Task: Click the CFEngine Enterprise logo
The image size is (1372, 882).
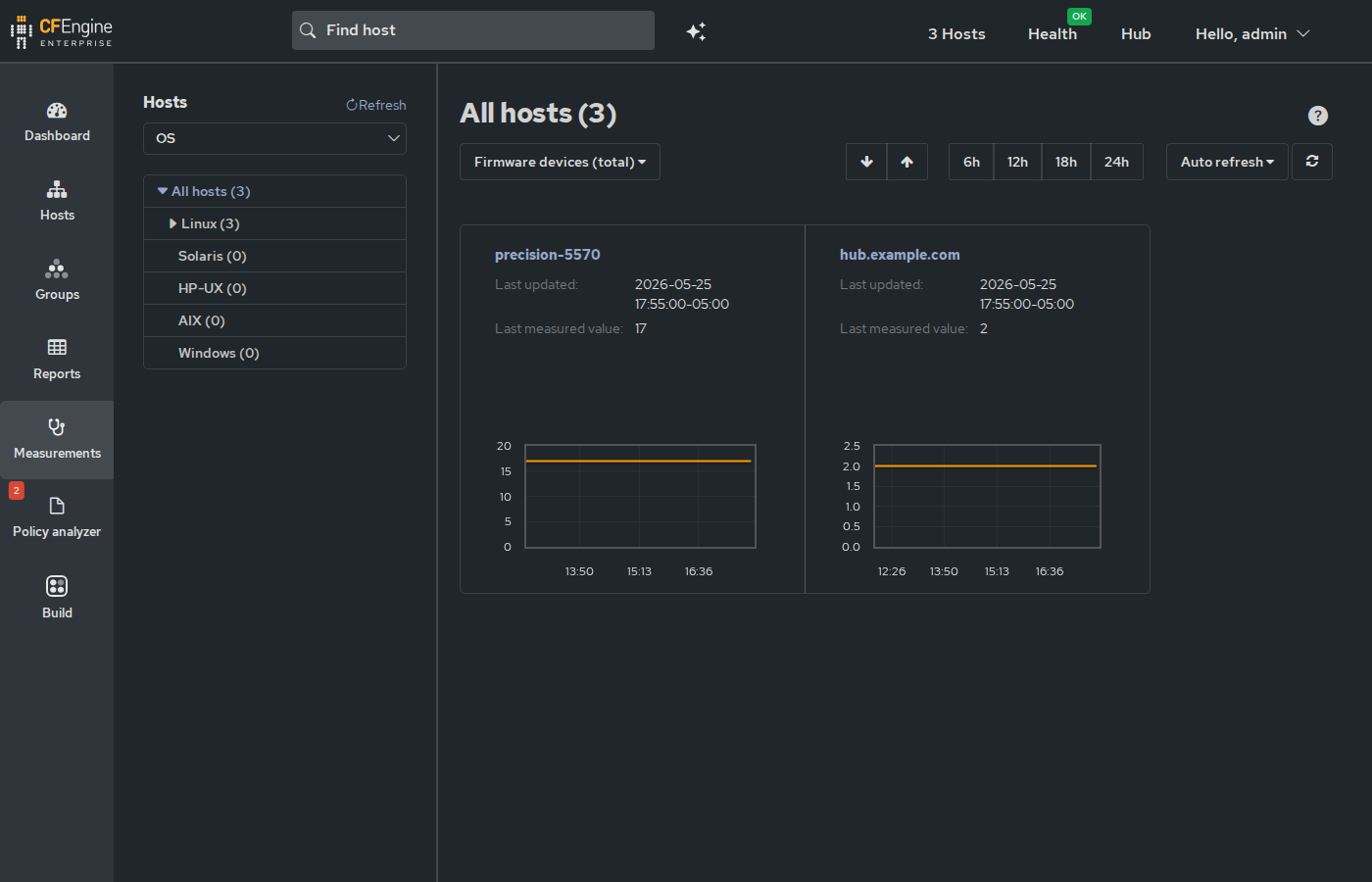Action: pyautogui.click(x=62, y=32)
